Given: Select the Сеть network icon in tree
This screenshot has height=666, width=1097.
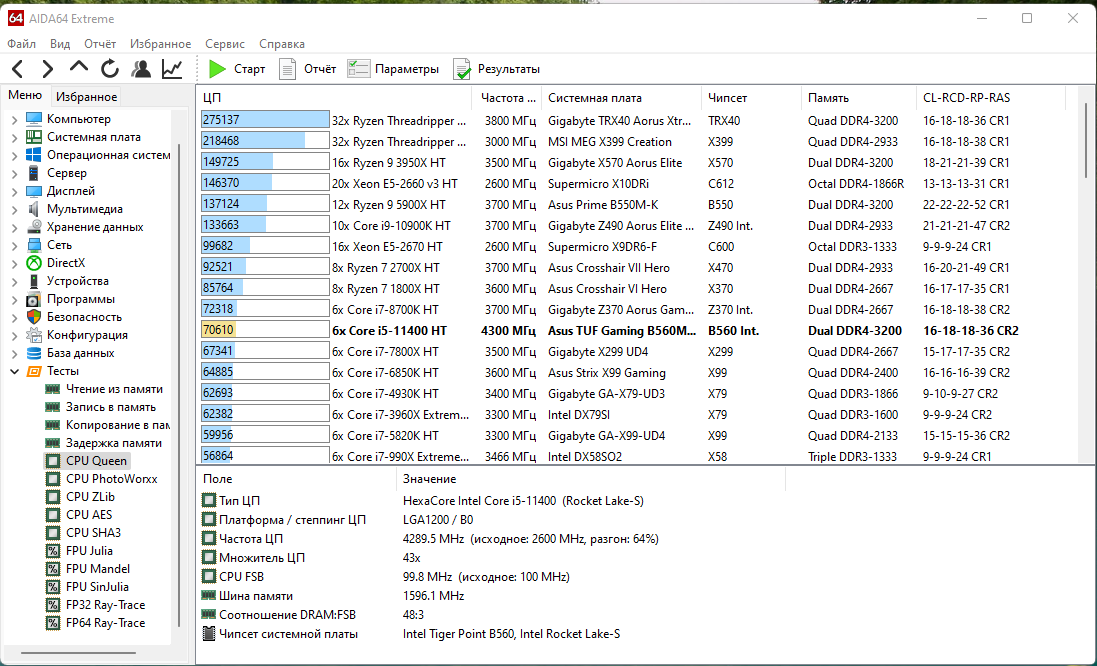Looking at the screenshot, I should 34,245.
